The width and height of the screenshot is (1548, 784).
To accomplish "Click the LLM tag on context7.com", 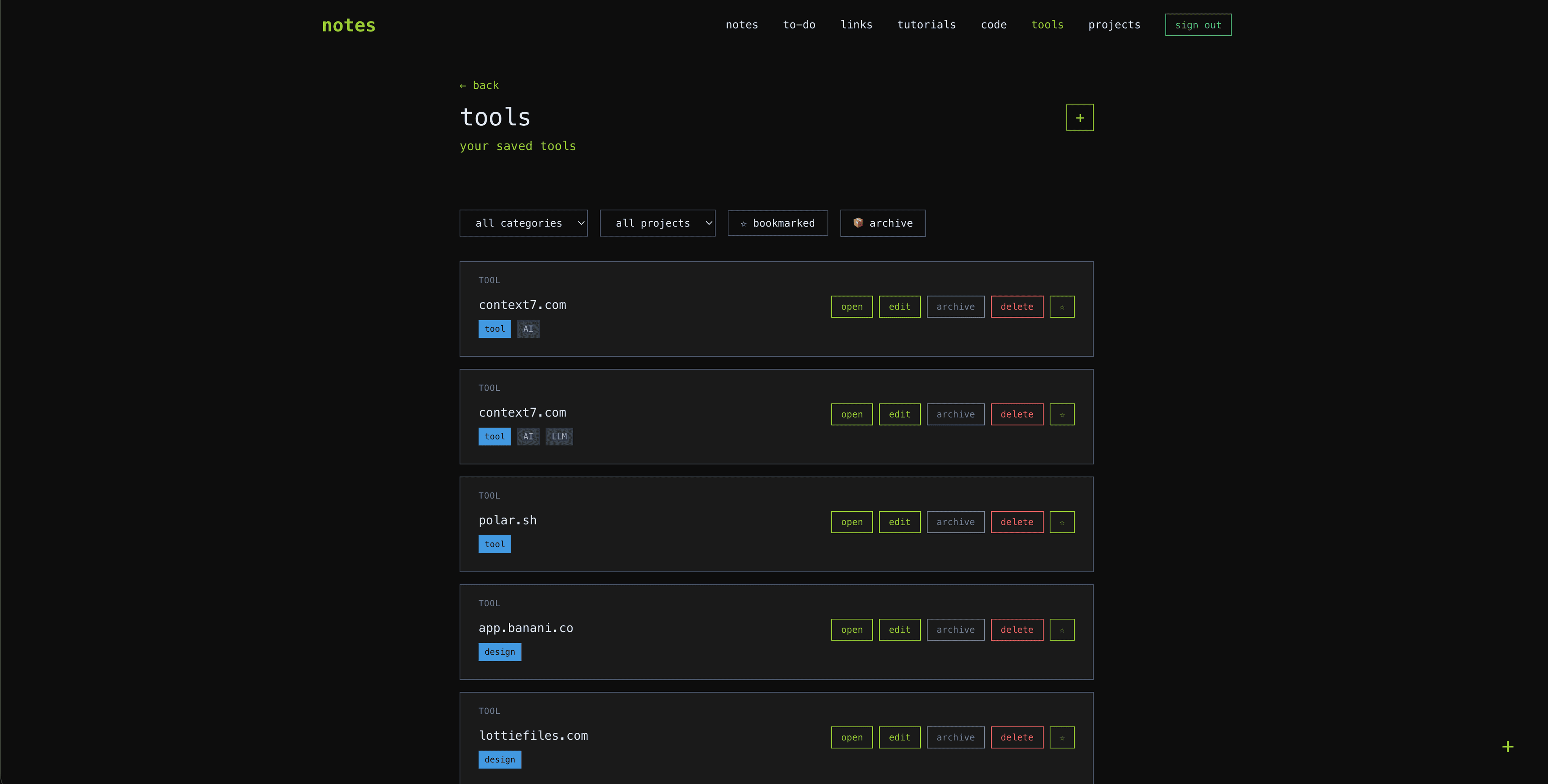I will pos(559,436).
